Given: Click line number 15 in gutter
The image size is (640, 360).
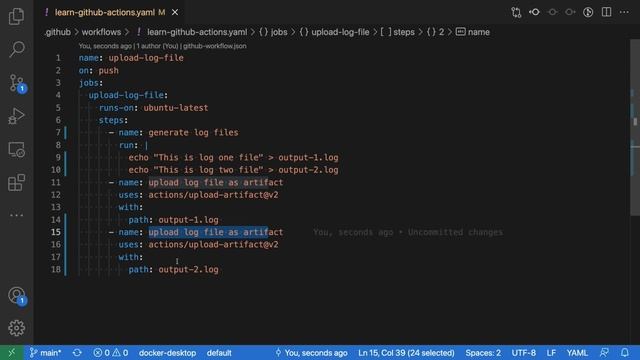Looking at the screenshot, I should click(x=56, y=232).
